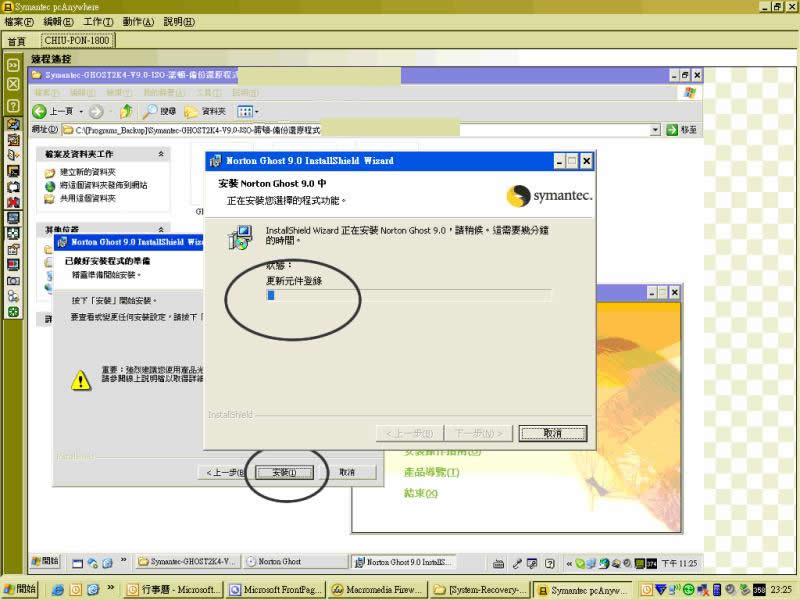The height and width of the screenshot is (600, 800).
Task: Toggle the 資料夾 folders pane in Explorer
Action: point(205,111)
